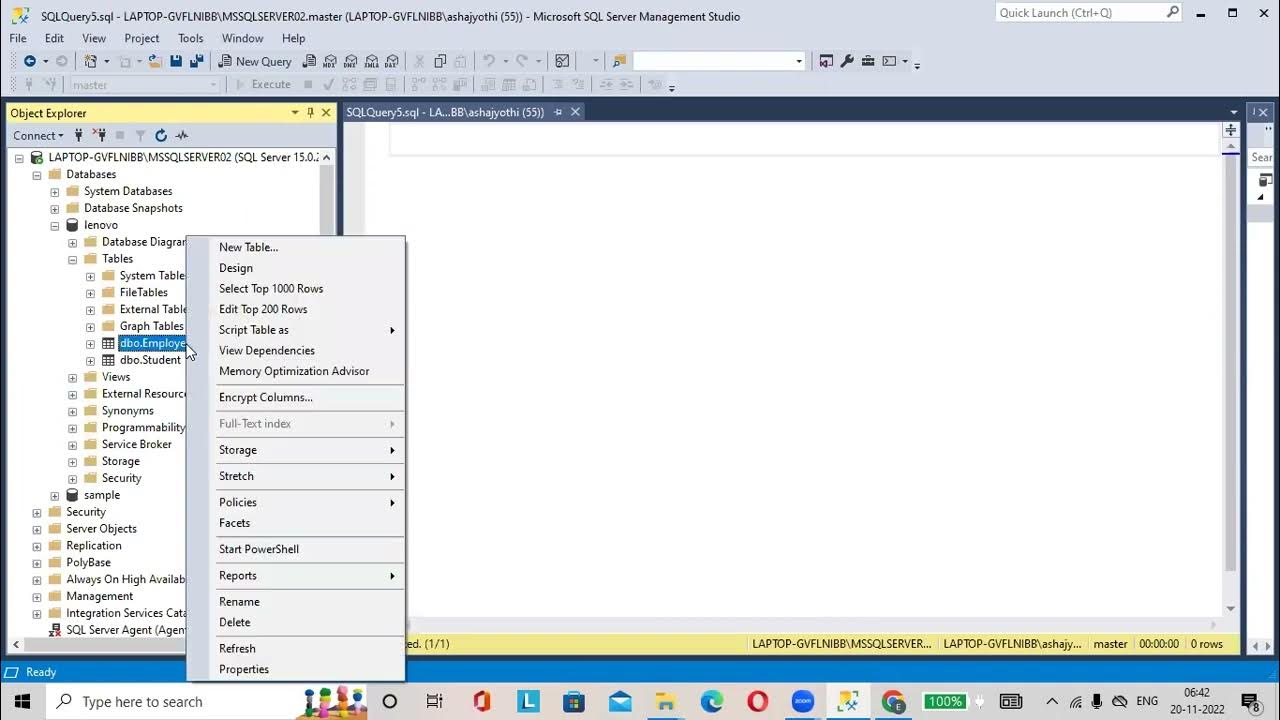This screenshot has width=1280, height=720.
Task: Click the Disconnect icon in Object Explorer
Action: (x=99, y=135)
